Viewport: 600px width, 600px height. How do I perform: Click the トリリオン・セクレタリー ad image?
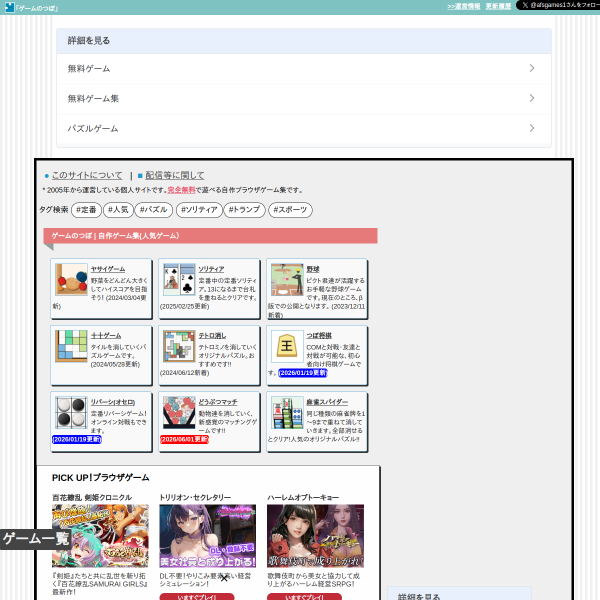click(x=208, y=536)
